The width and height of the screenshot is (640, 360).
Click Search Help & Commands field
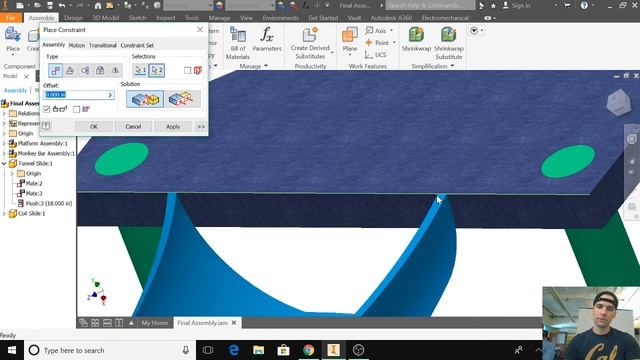(x=430, y=5)
